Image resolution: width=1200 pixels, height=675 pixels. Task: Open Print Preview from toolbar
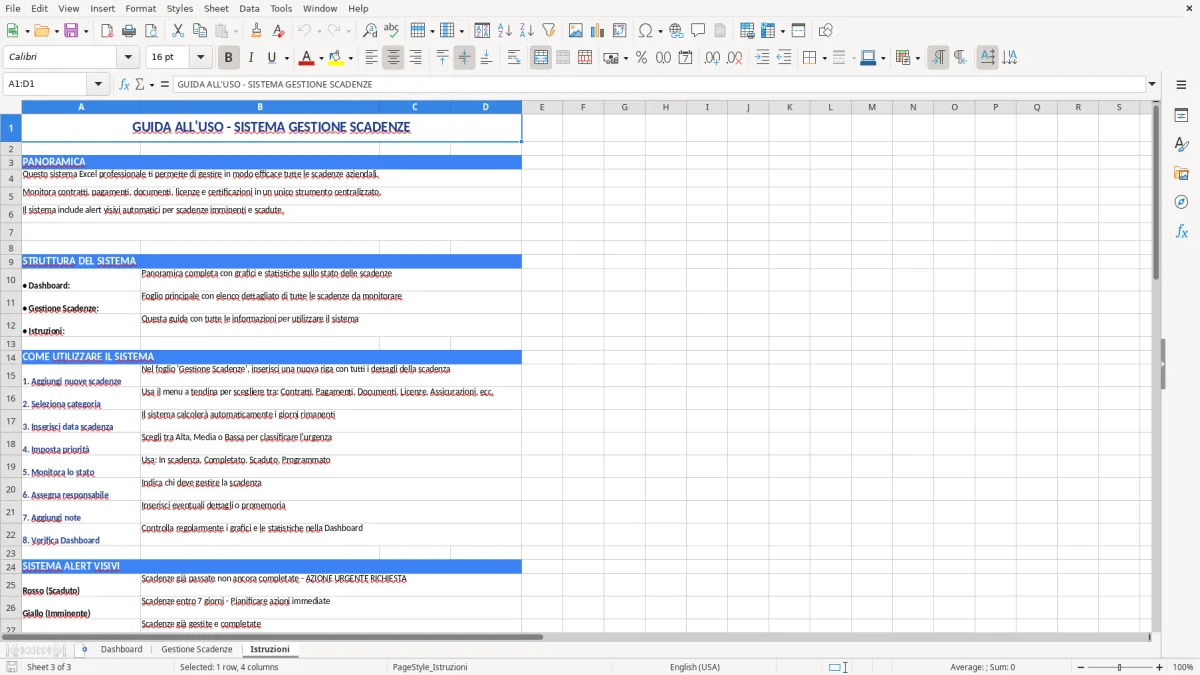[151, 31]
